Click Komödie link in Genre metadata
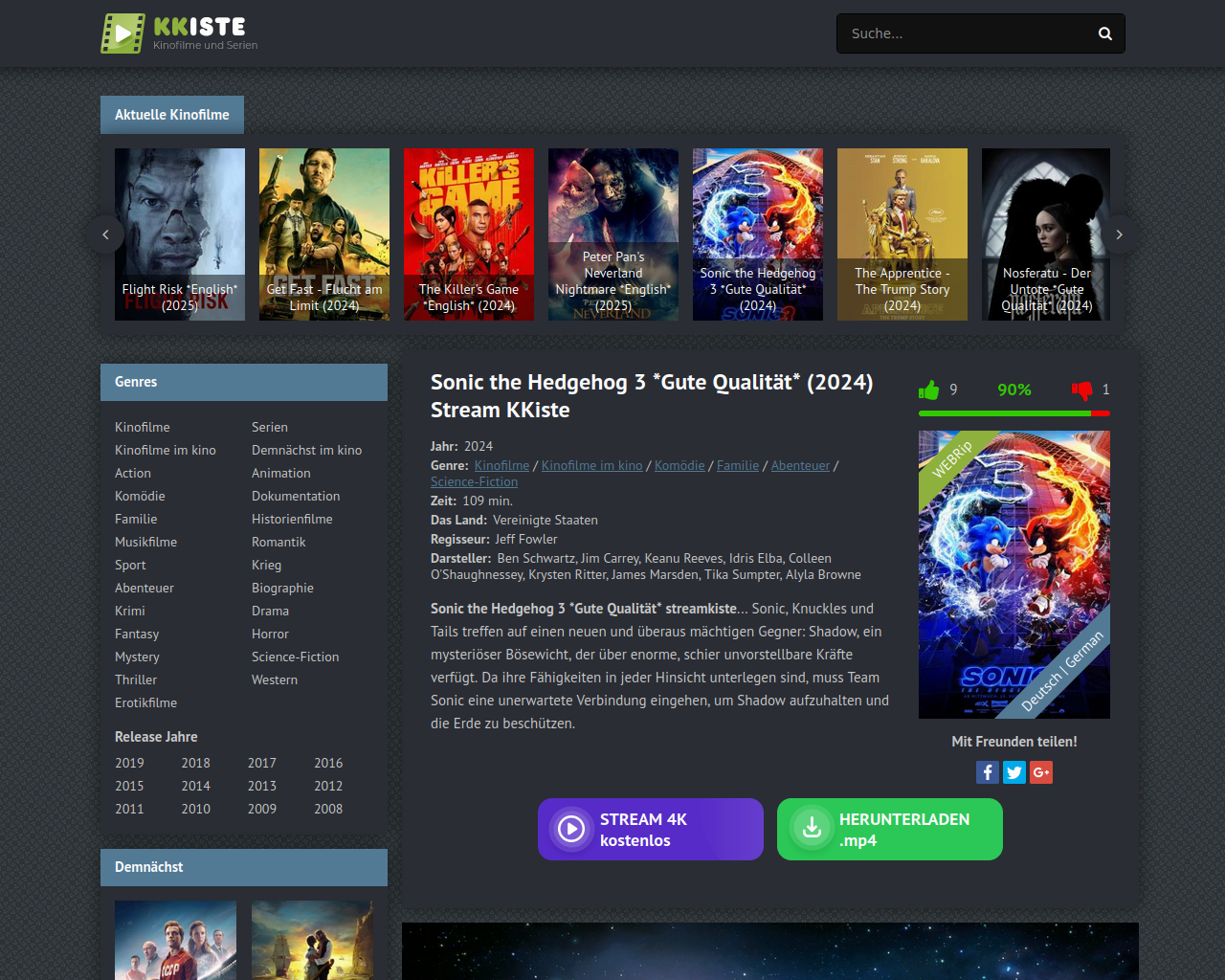The width and height of the screenshot is (1225, 980). tap(679, 465)
